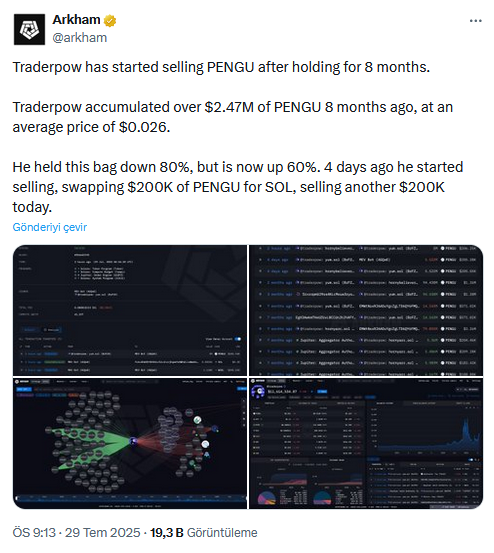Open the three-dot more options menu

point(475,21)
